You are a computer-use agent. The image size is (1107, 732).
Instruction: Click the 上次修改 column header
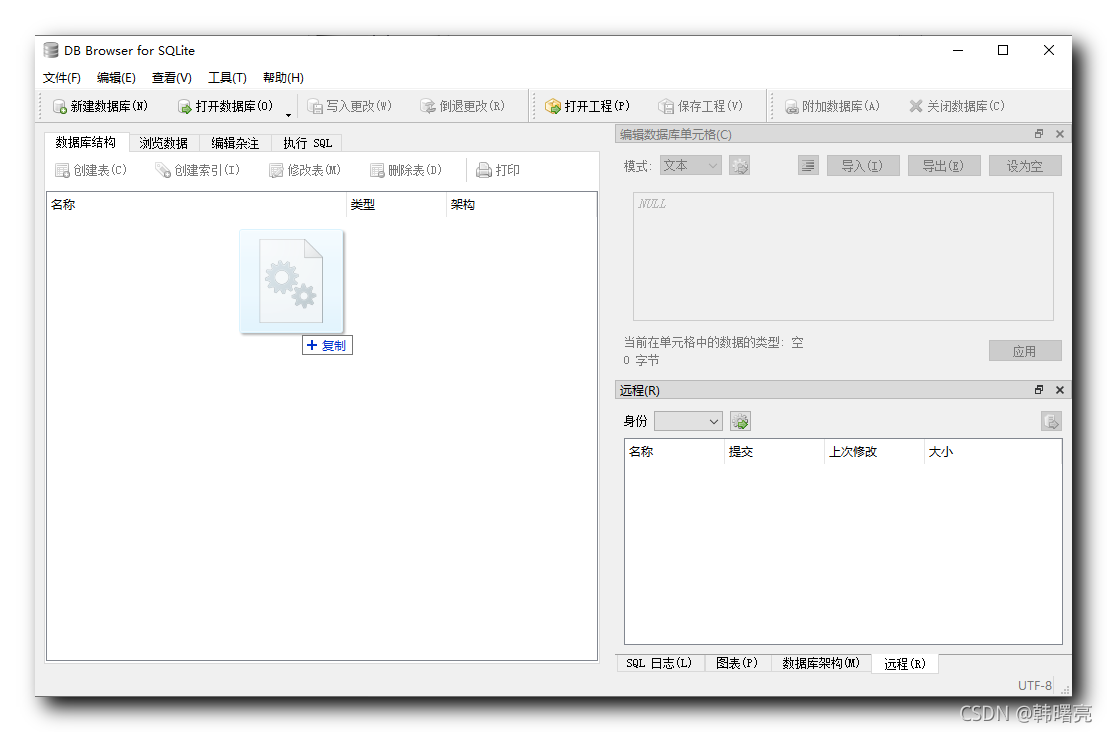click(x=874, y=452)
